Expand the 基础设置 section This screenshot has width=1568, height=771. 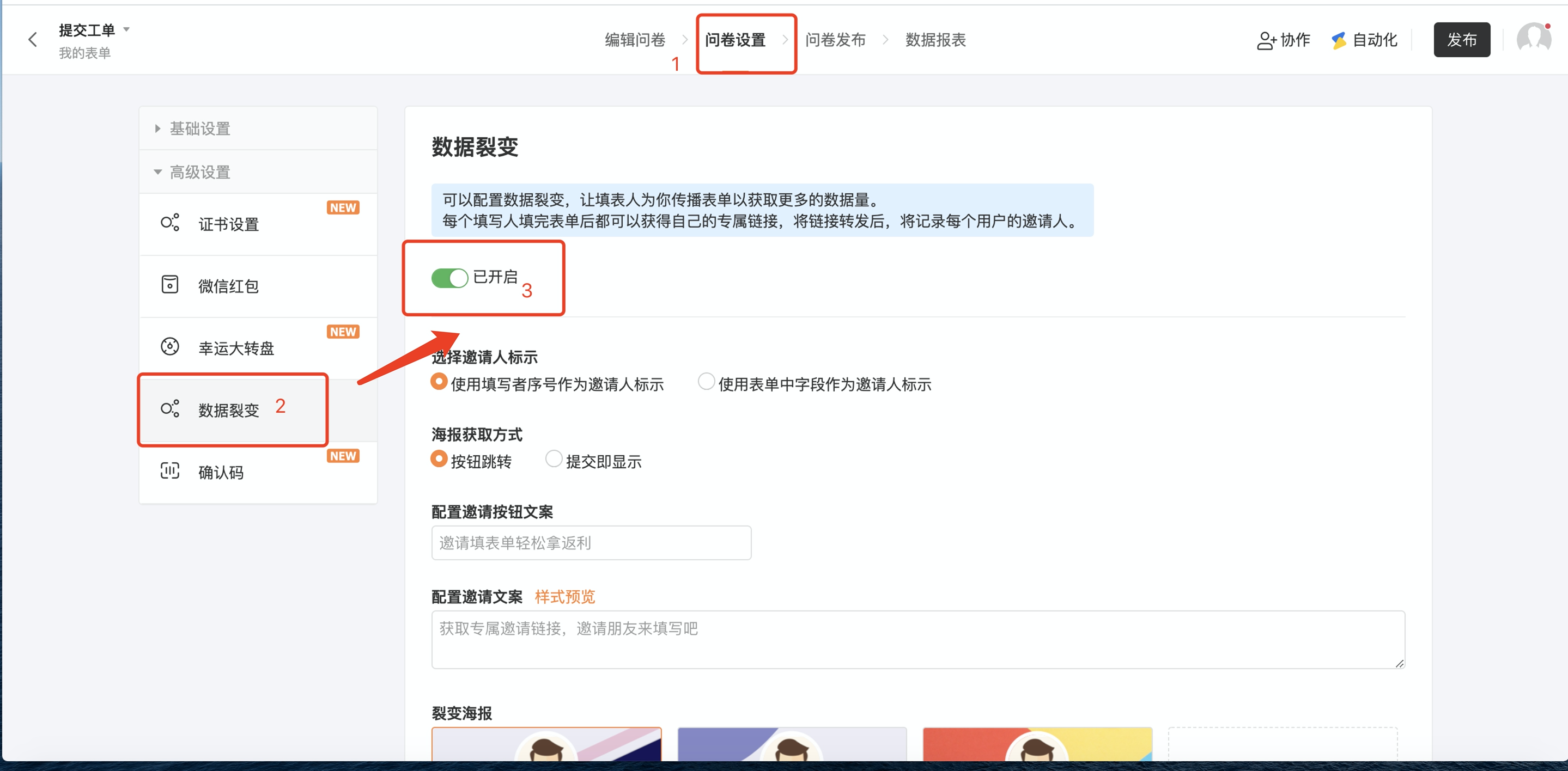pos(258,128)
